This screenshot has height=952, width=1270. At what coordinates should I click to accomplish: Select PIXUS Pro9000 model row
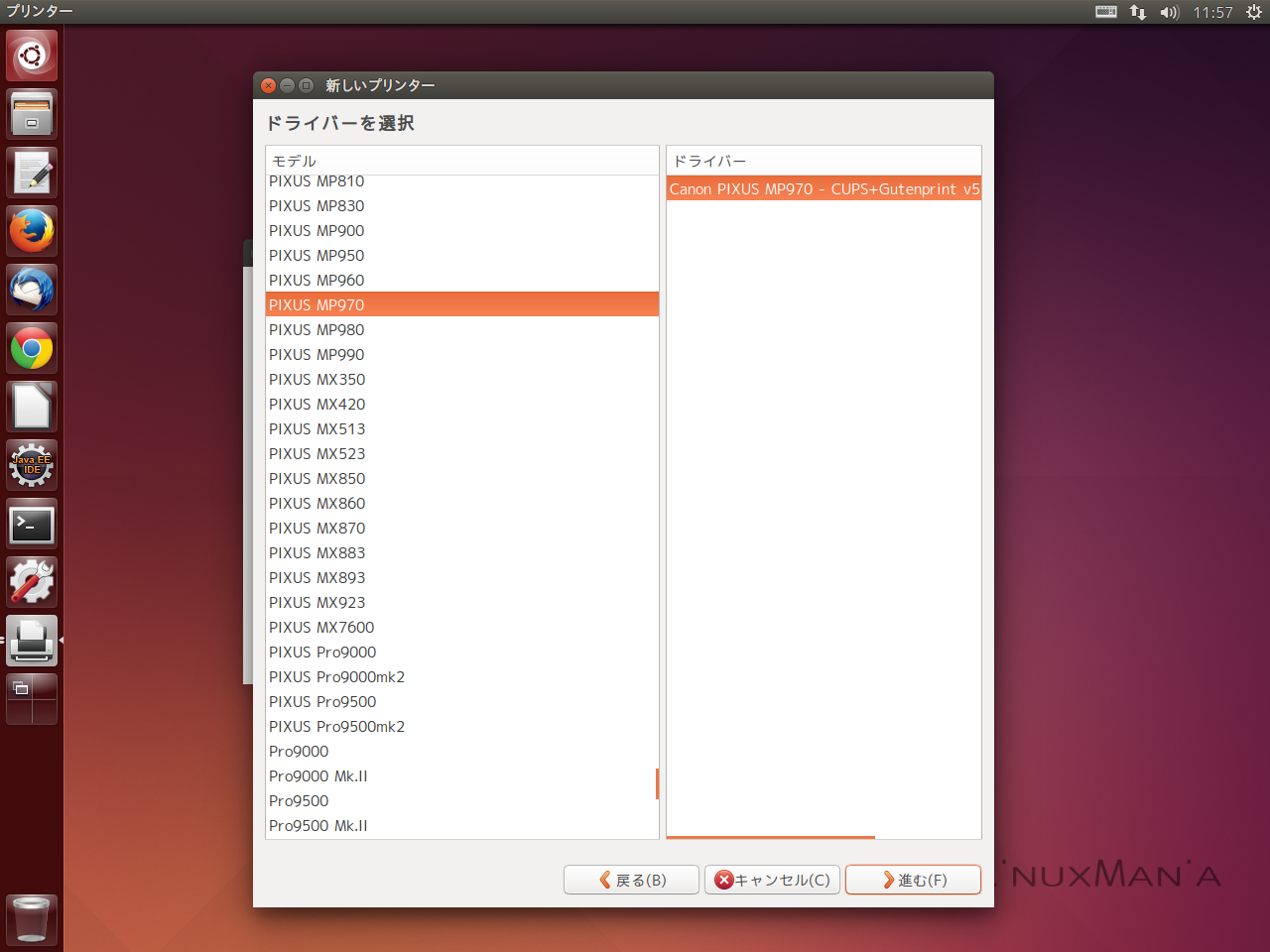point(462,652)
